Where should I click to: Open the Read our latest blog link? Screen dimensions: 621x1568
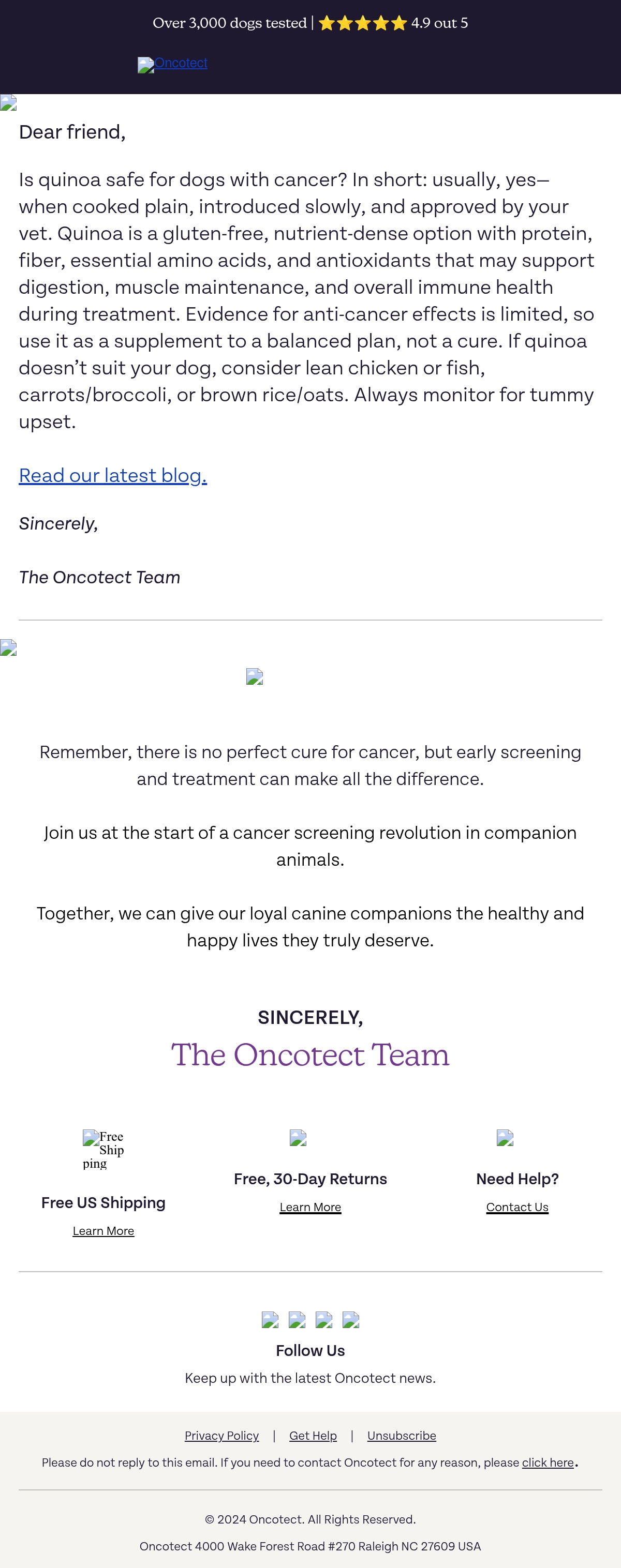[x=113, y=475]
